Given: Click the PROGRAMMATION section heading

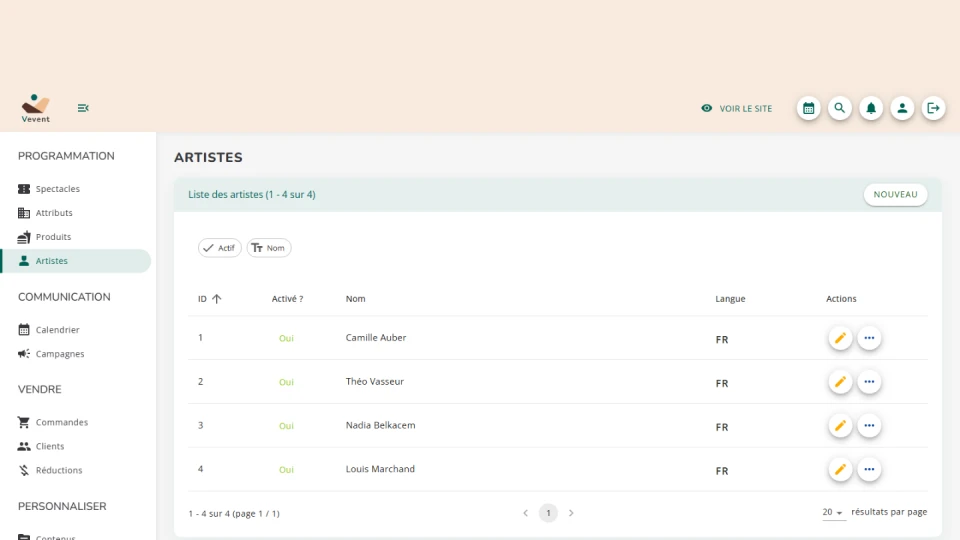Looking at the screenshot, I should [x=66, y=156].
